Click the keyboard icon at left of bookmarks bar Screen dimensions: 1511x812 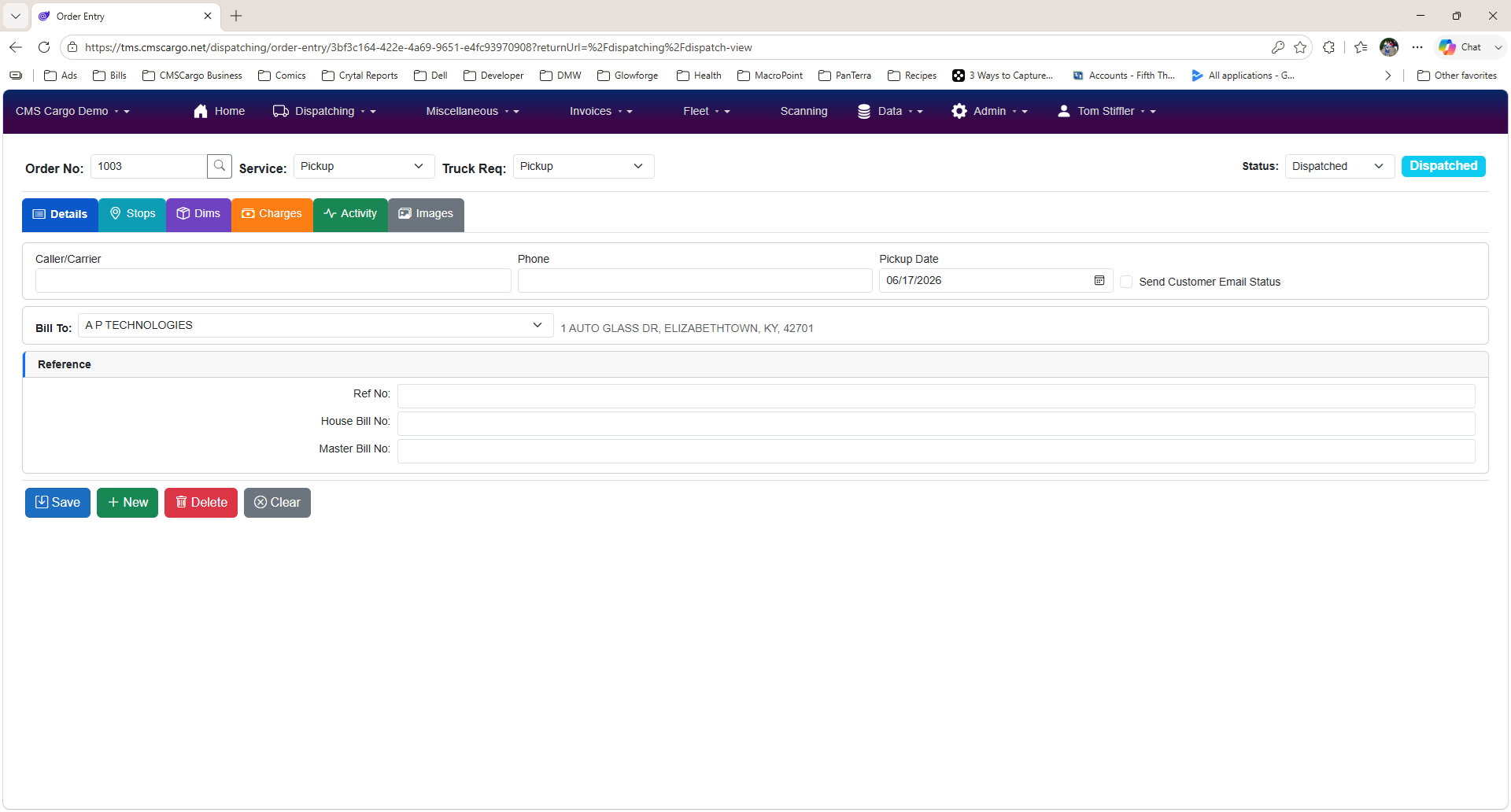click(16, 76)
